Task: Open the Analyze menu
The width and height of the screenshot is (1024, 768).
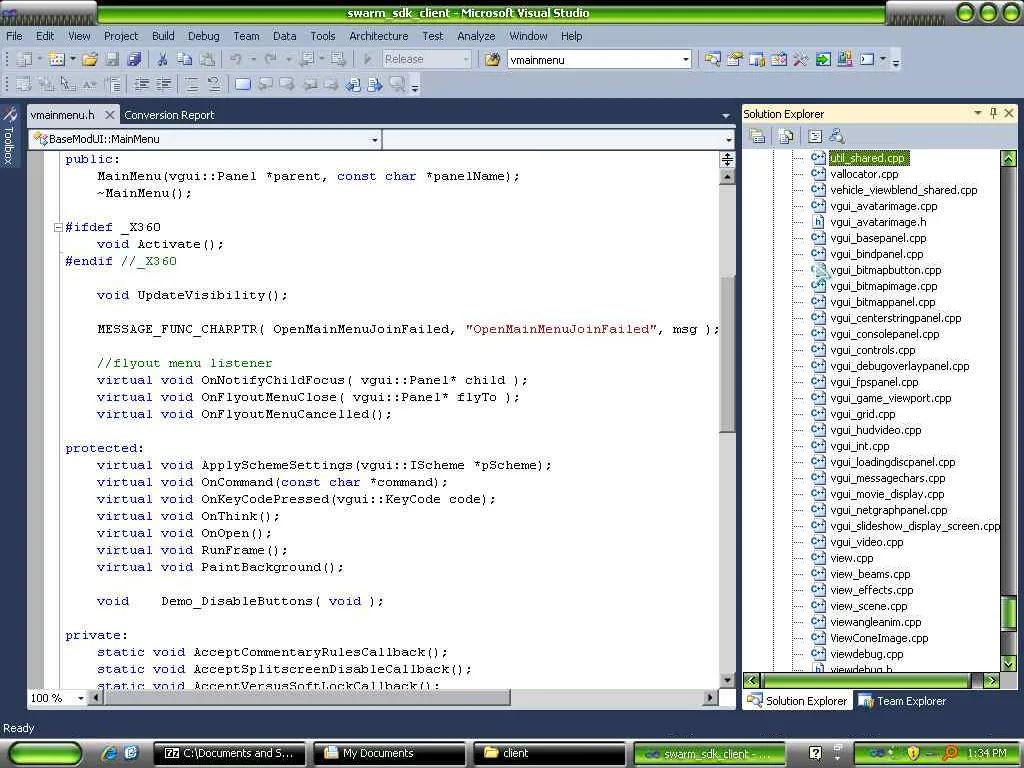Action: coord(476,36)
